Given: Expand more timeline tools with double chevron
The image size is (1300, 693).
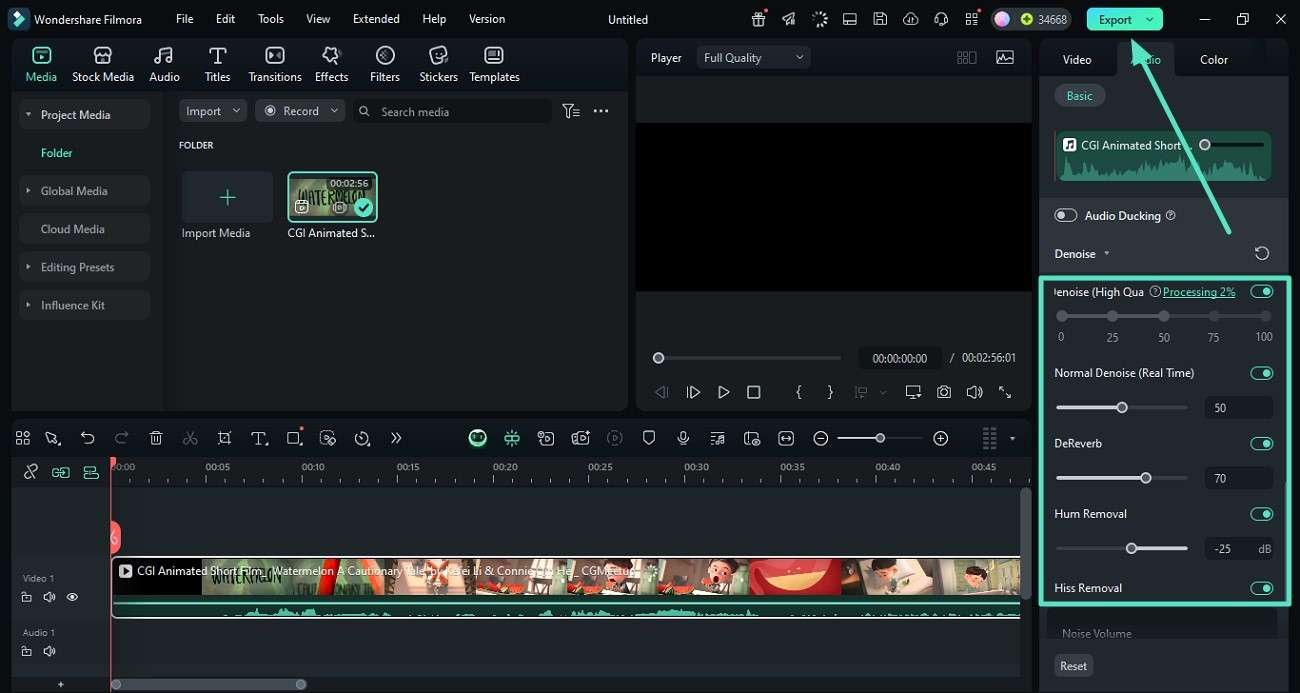Looking at the screenshot, I should click(396, 438).
